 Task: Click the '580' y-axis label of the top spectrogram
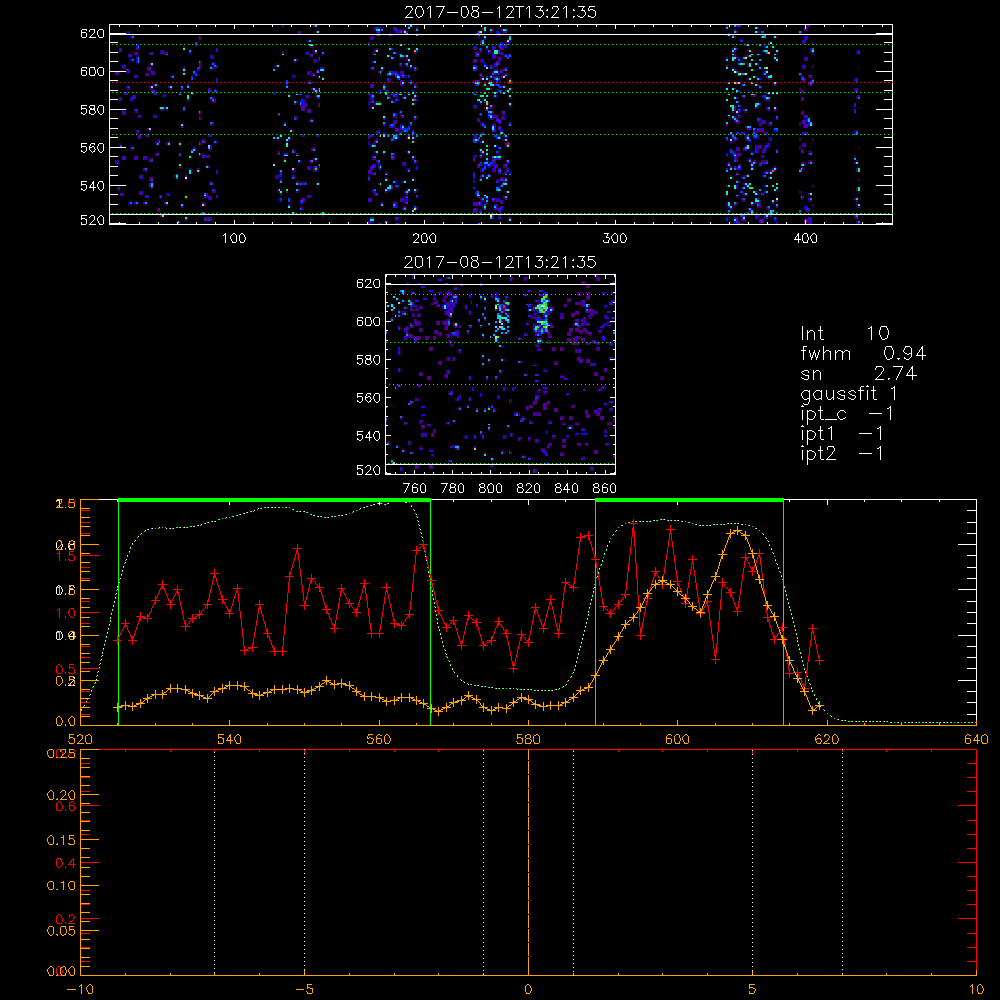(x=92, y=110)
